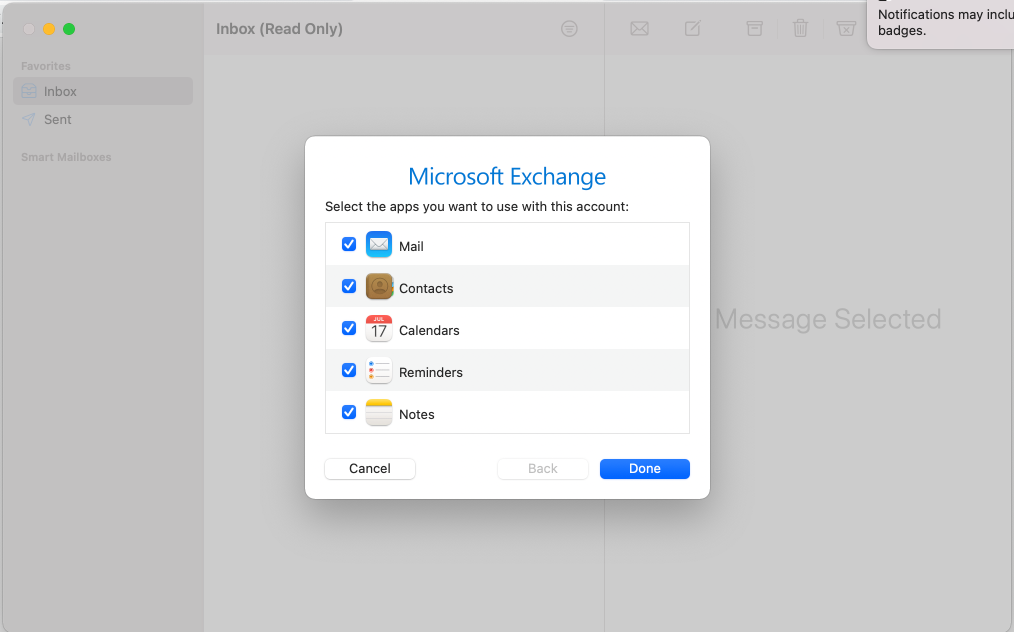Click the Reminders label text
Image resolution: width=1014 pixels, height=632 pixels.
coord(431,373)
